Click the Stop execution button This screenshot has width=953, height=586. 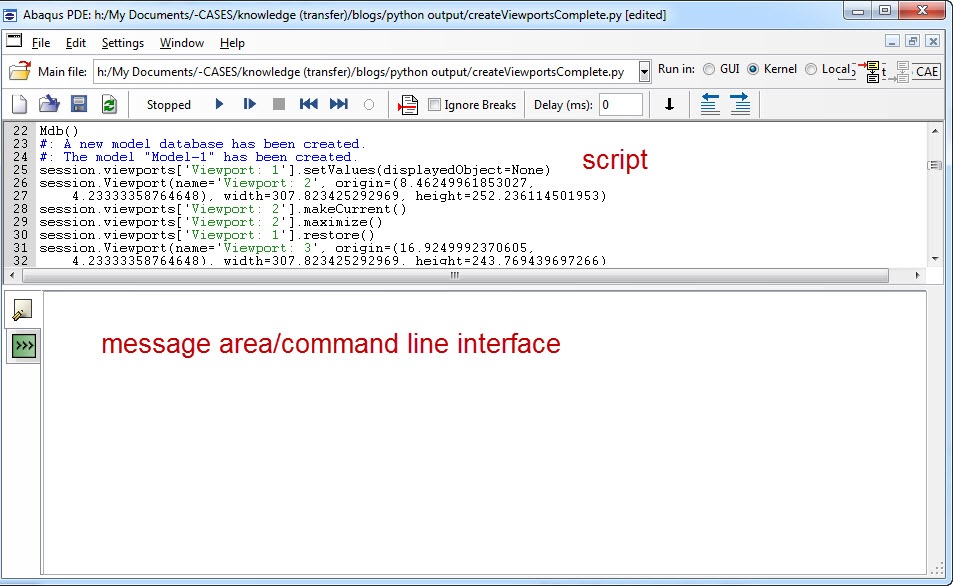point(281,104)
